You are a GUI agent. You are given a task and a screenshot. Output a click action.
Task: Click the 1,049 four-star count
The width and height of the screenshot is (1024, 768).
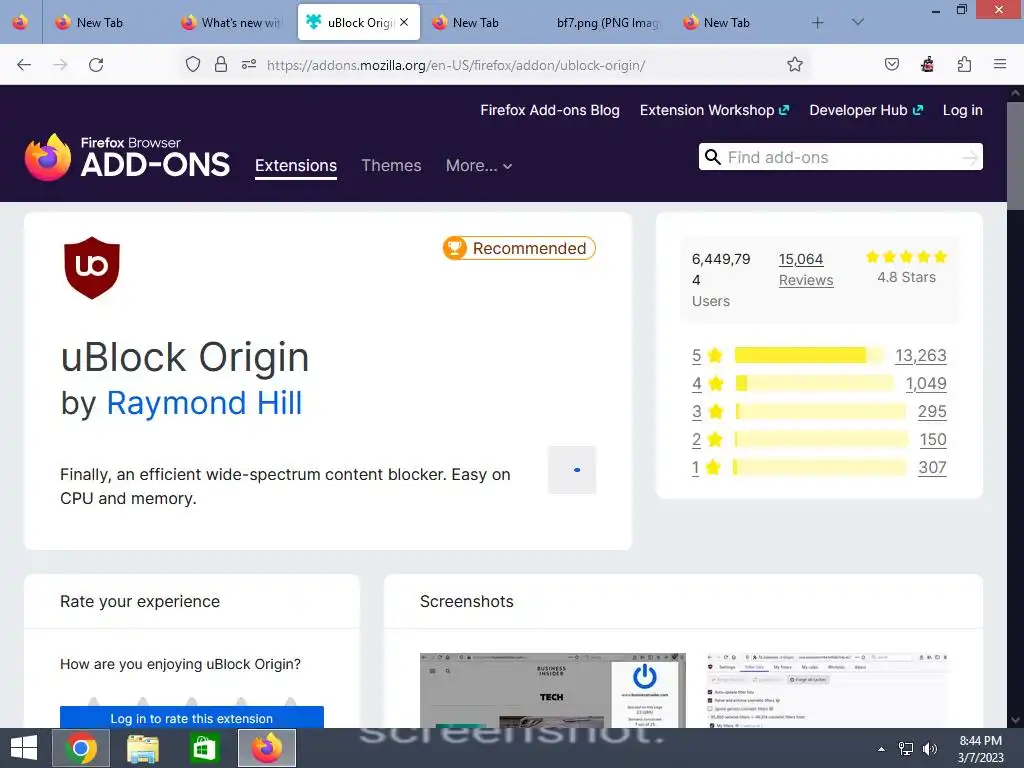[926, 383]
